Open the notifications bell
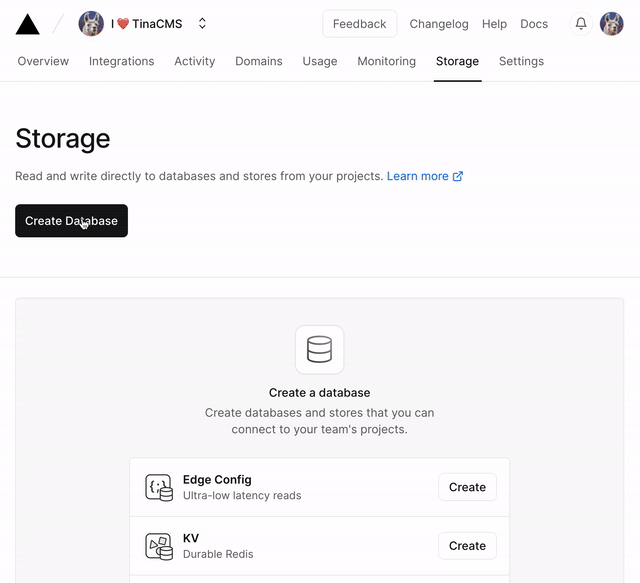This screenshot has width=640, height=583. [x=581, y=24]
